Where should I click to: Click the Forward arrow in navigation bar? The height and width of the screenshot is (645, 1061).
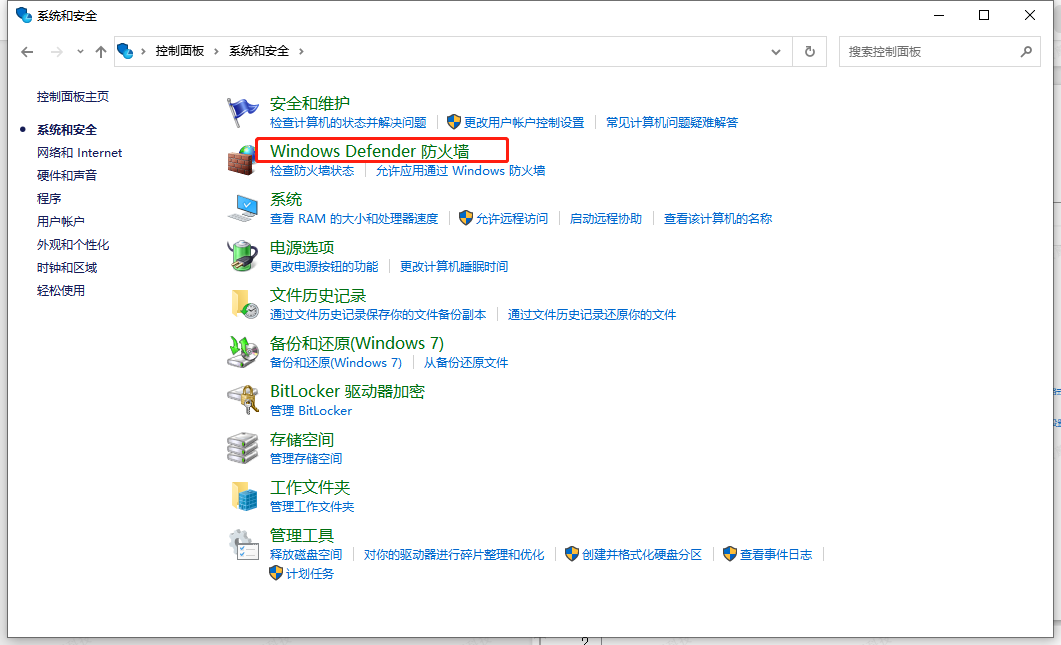[x=57, y=52]
